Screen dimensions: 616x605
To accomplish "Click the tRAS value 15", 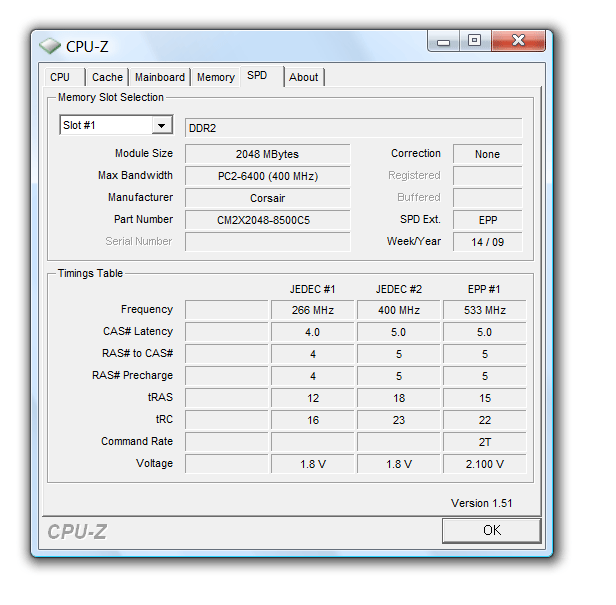I will click(485, 398).
